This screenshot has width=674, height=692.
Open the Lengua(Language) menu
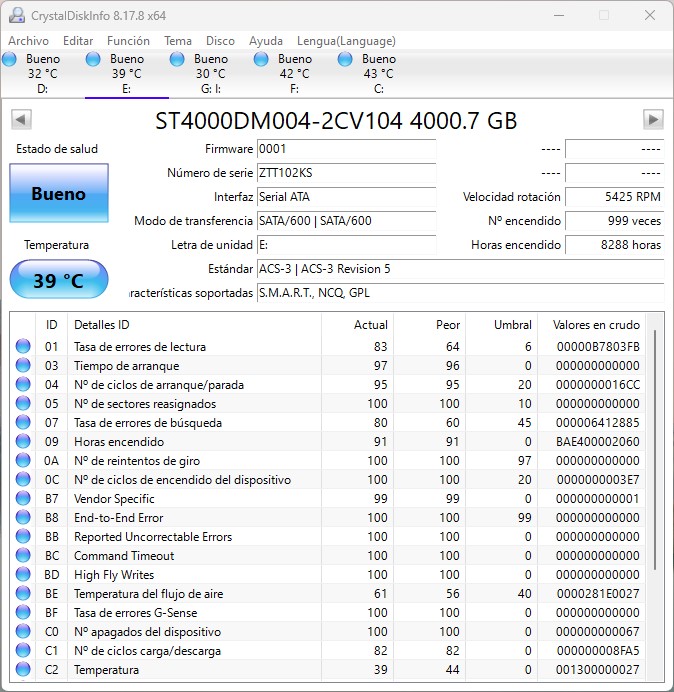(346, 41)
